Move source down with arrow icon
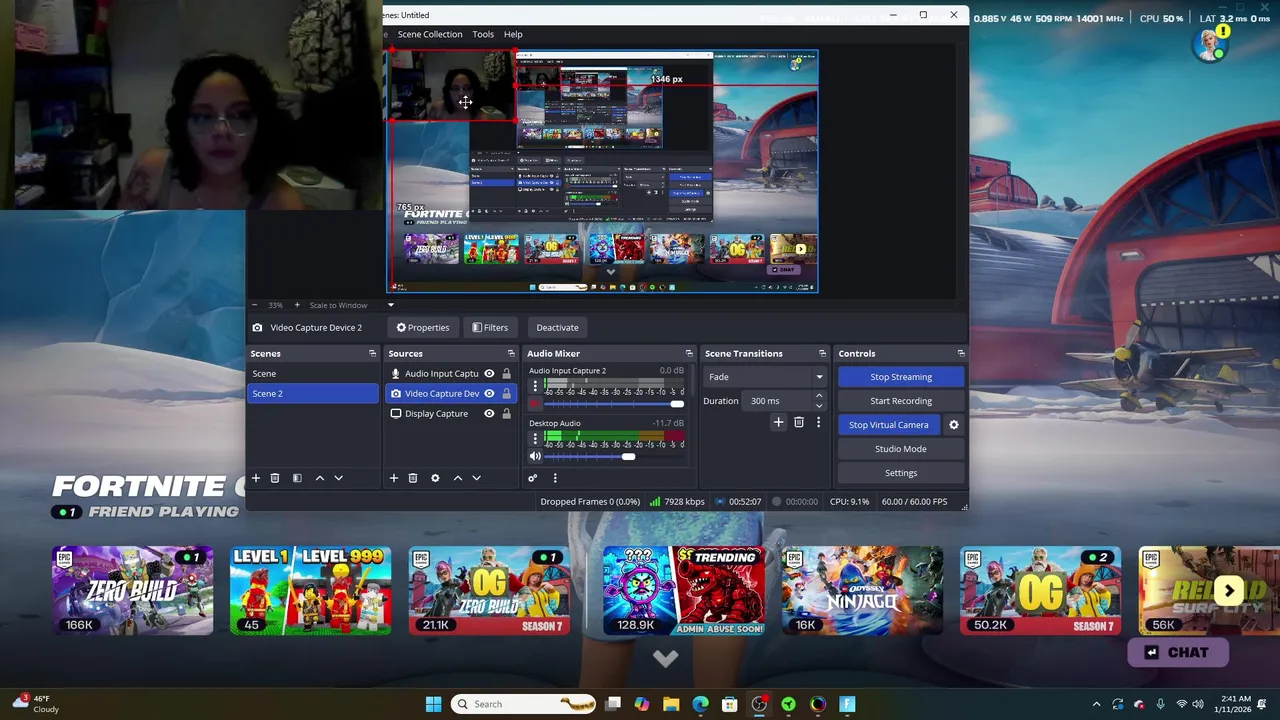This screenshot has width=1280, height=720. 476,478
